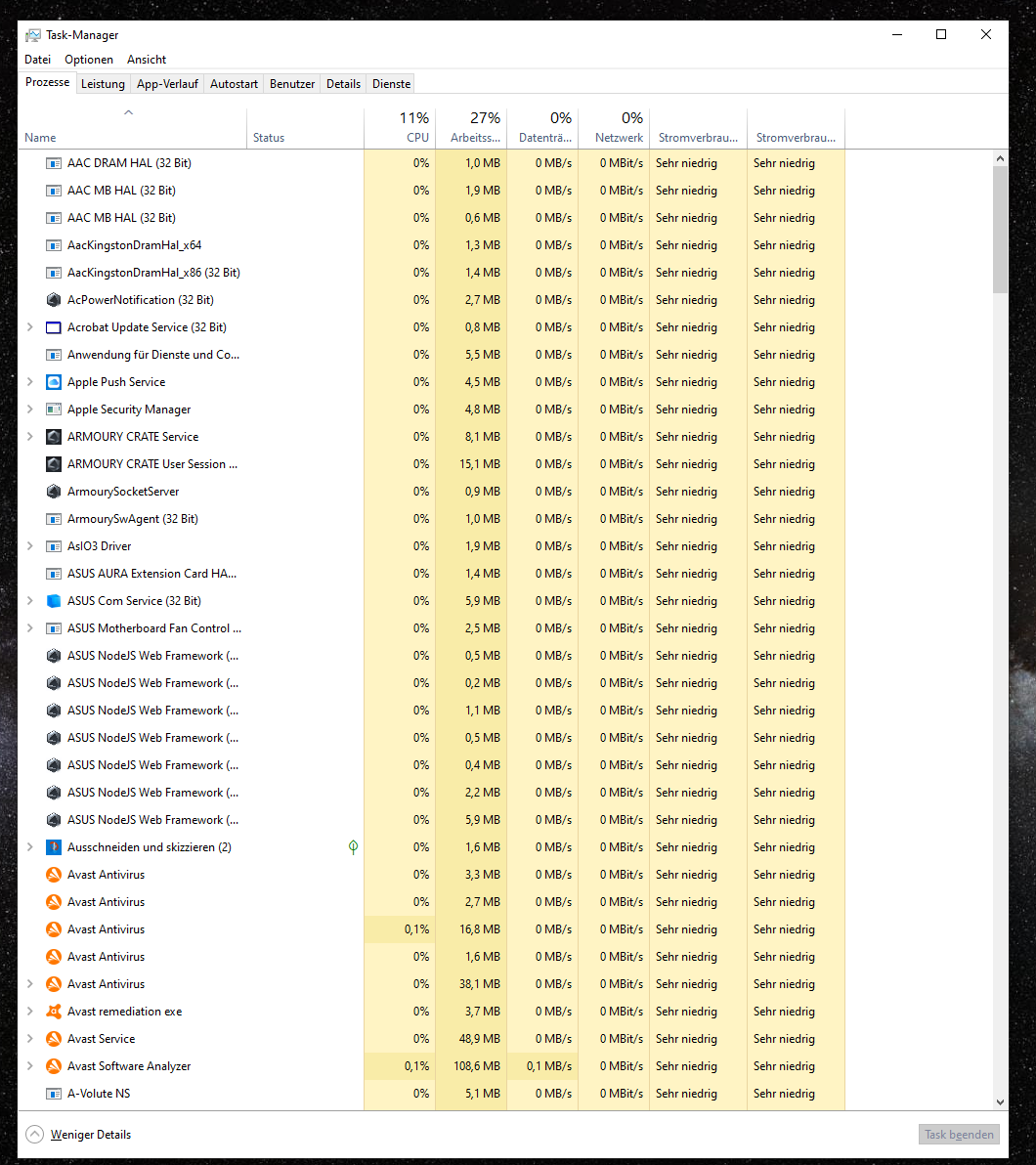Screen dimensions: 1036x1165
Task: Click the 38,1 MB memory value
Action: [x=480, y=984]
